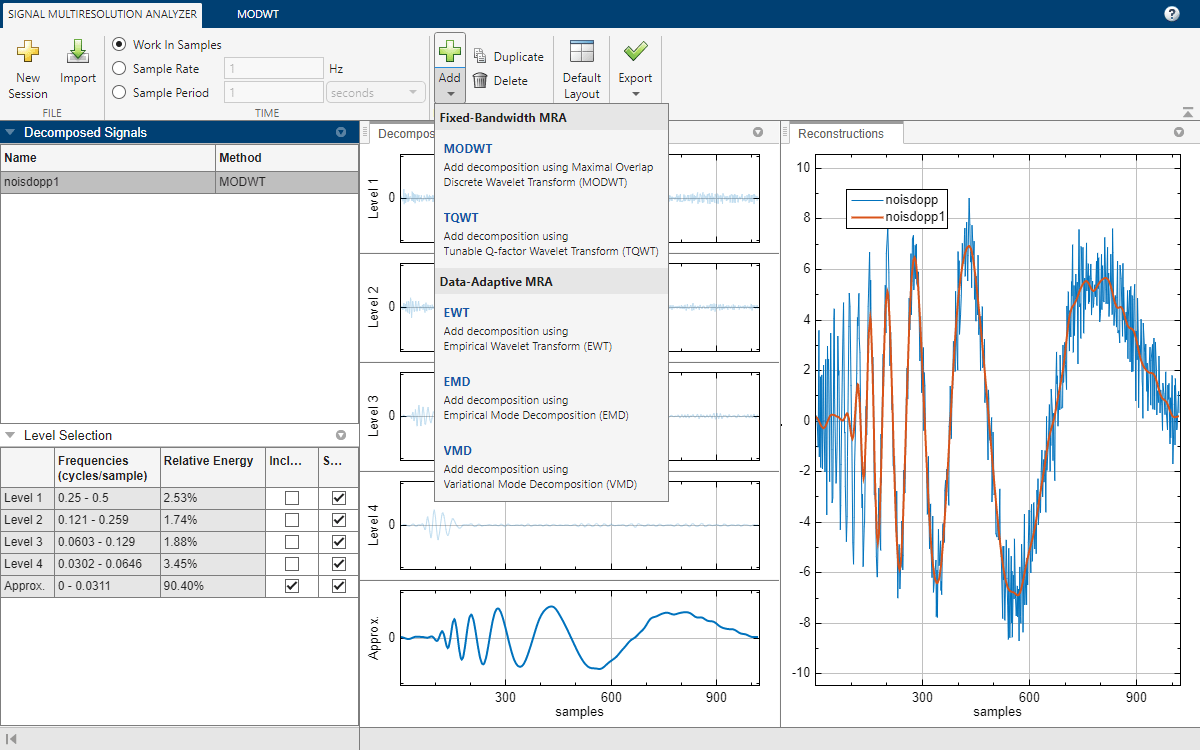
Task: Click the Delete trash can icon
Action: coord(480,81)
